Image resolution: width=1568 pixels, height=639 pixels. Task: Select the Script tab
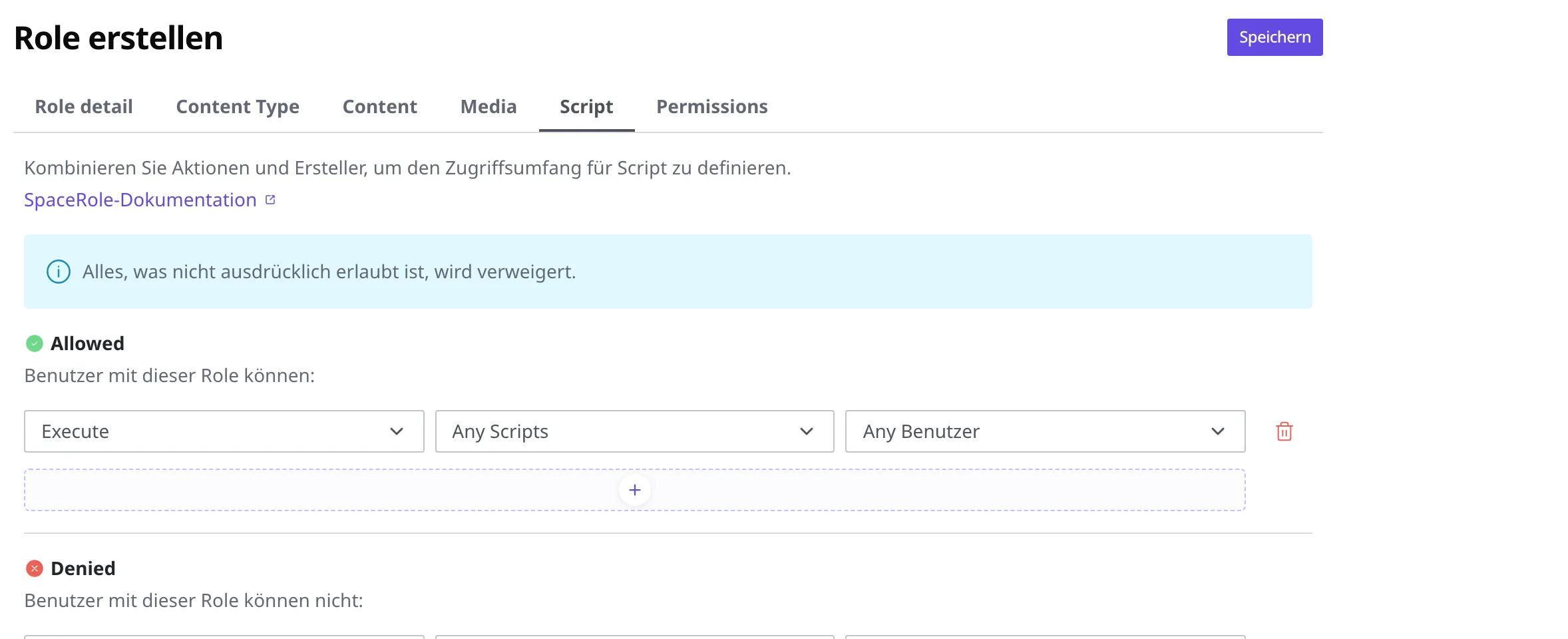(x=586, y=106)
